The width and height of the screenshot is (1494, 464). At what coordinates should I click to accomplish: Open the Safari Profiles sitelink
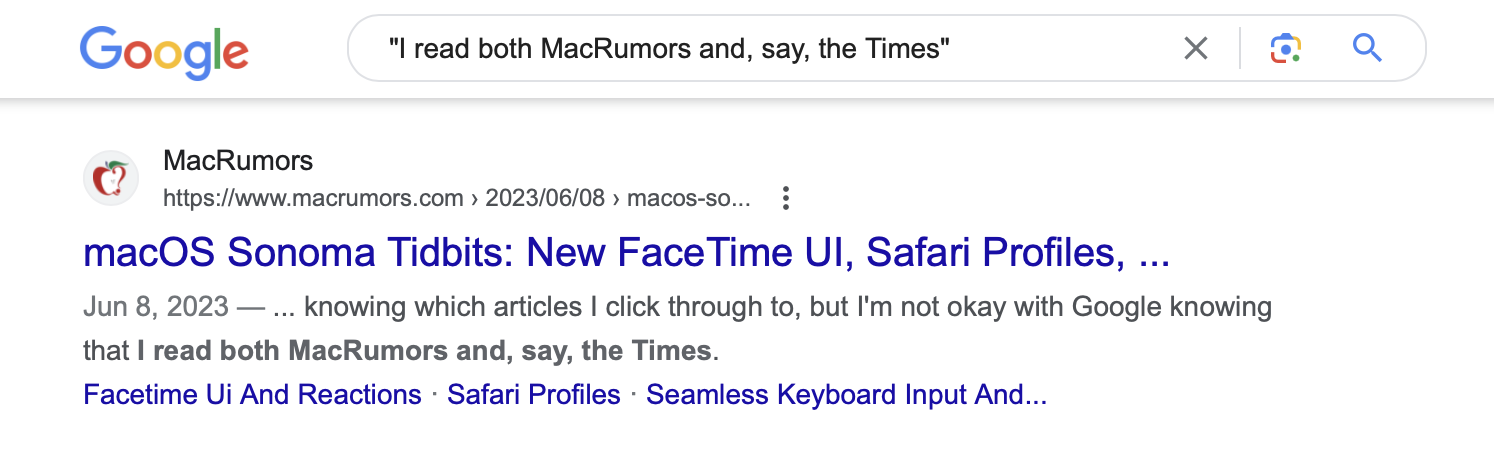(x=534, y=394)
